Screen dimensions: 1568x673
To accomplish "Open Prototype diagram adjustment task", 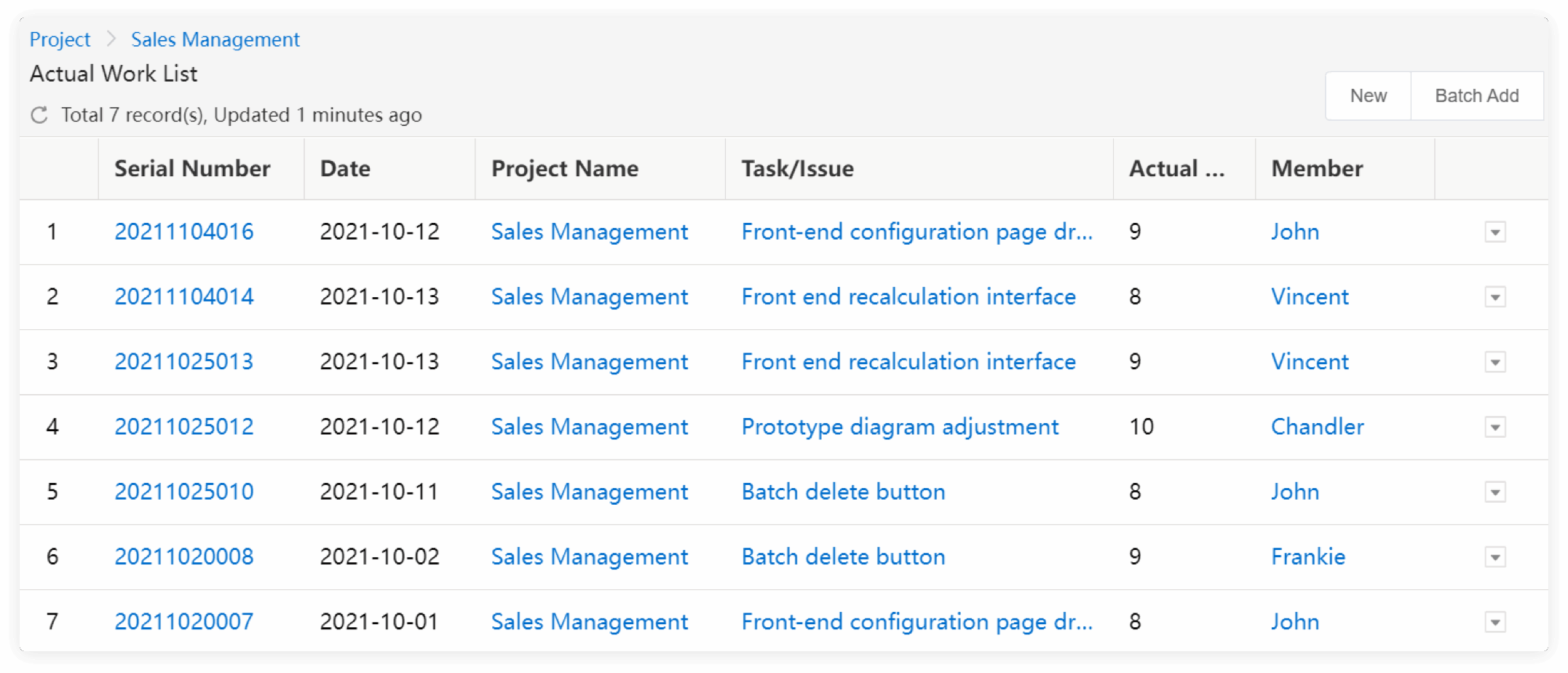I will point(900,427).
